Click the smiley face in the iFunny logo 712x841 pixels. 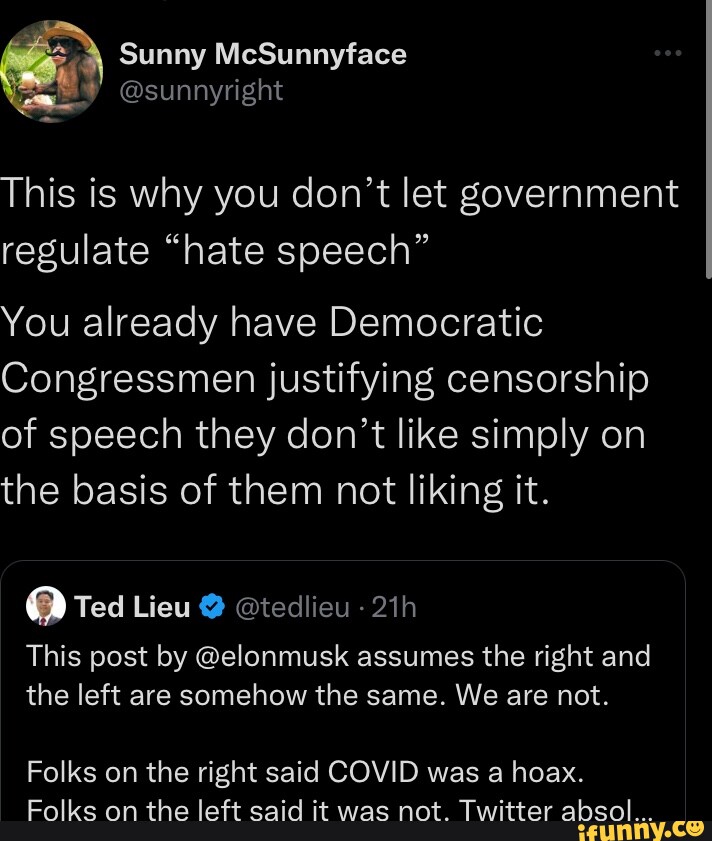(x=694, y=826)
